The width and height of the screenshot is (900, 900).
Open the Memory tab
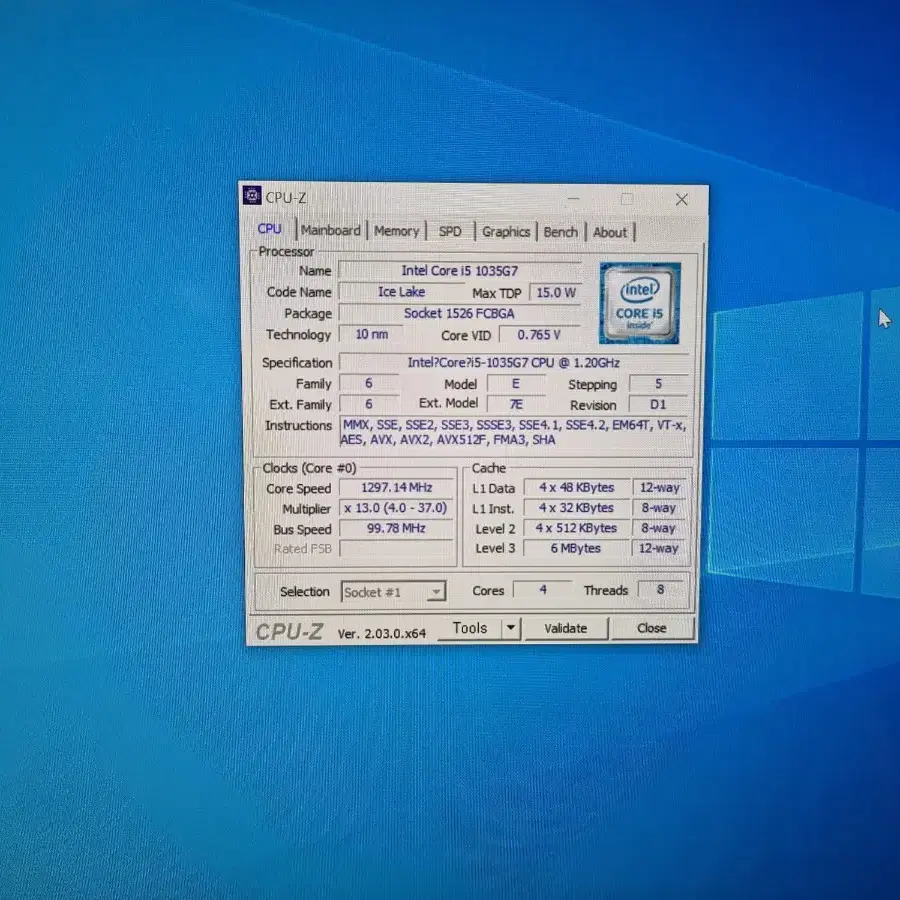click(x=396, y=231)
